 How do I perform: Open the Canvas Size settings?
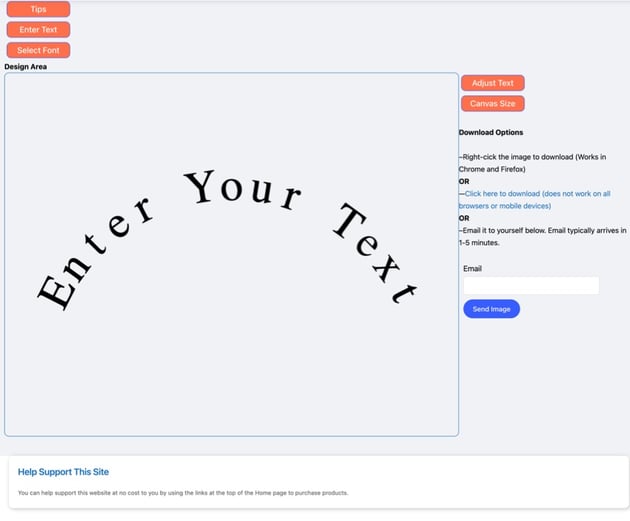coord(492,103)
